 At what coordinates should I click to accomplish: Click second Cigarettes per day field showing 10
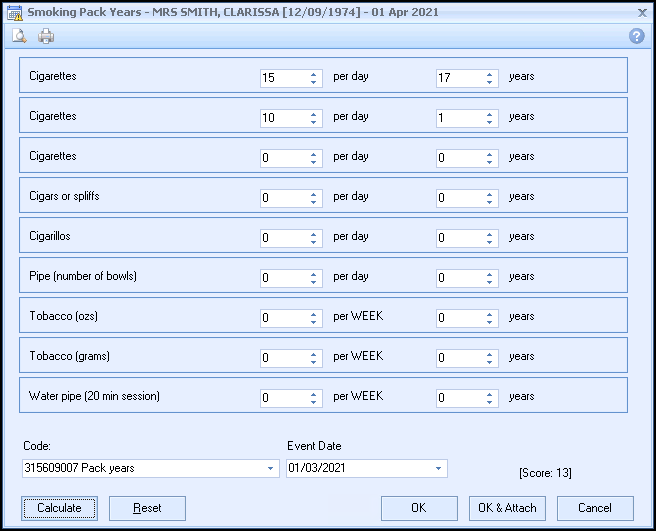click(282, 117)
